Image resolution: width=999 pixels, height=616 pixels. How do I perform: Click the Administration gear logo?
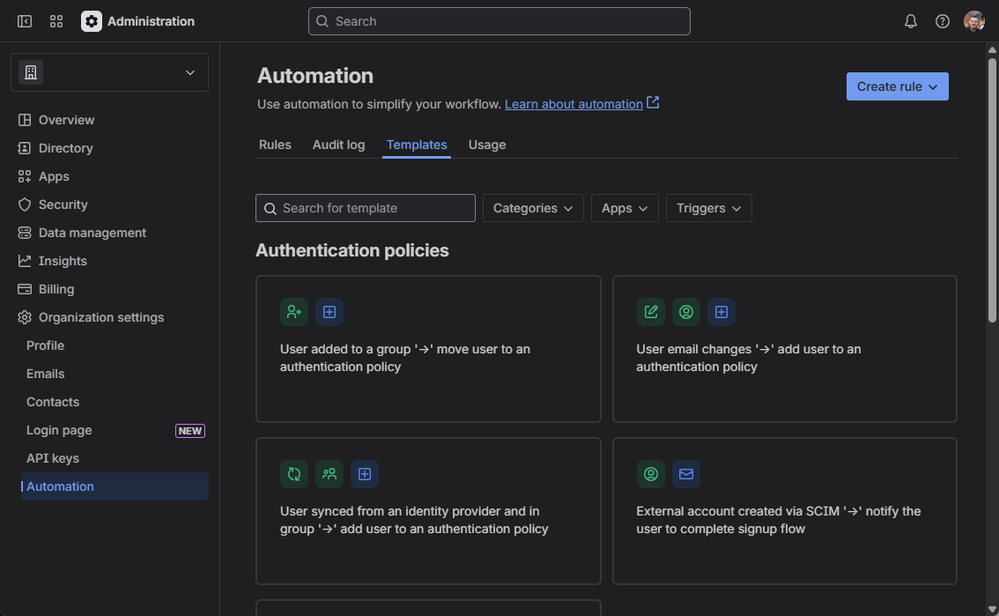tap(92, 21)
